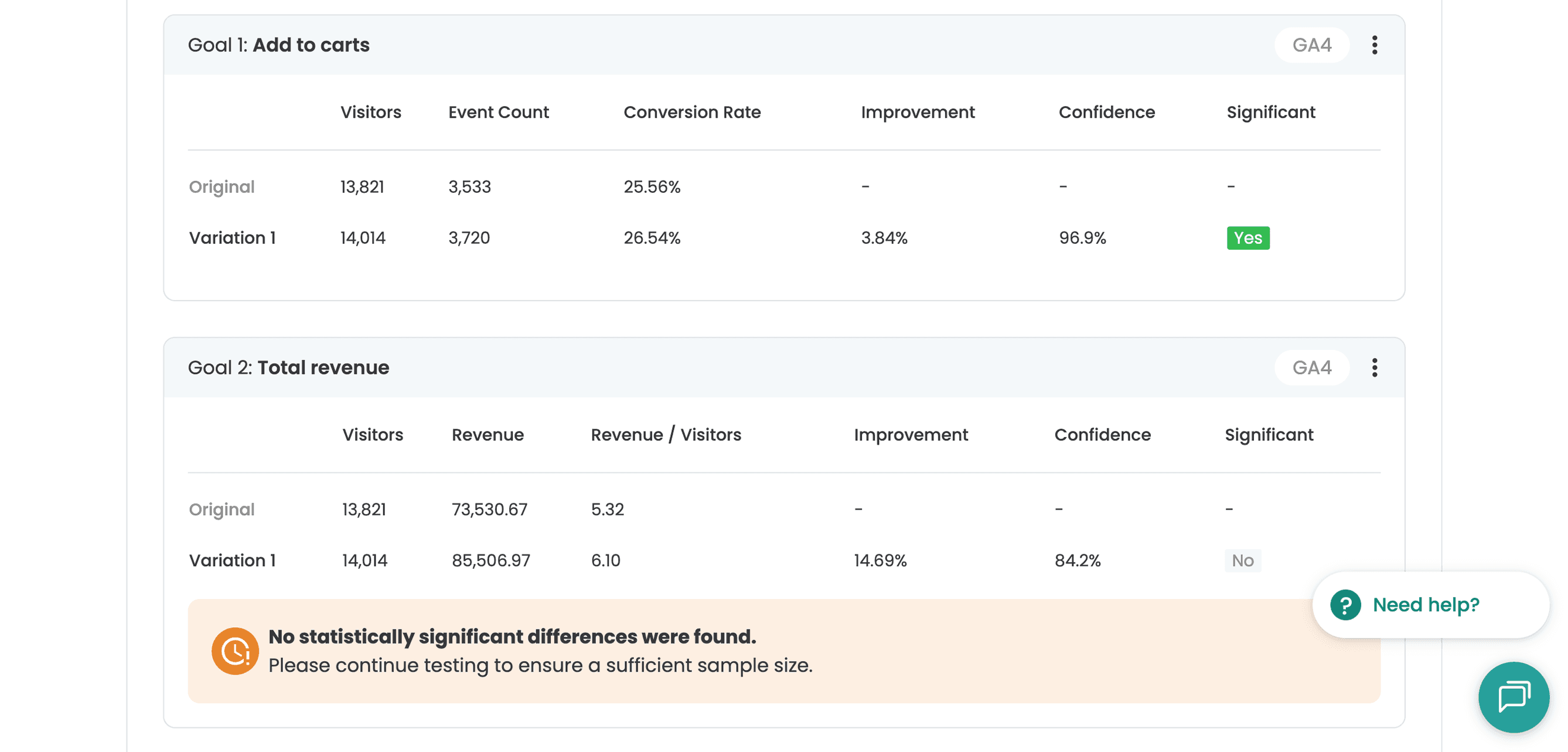
Task: Click the No statistically significant differences message
Action: coord(512,637)
